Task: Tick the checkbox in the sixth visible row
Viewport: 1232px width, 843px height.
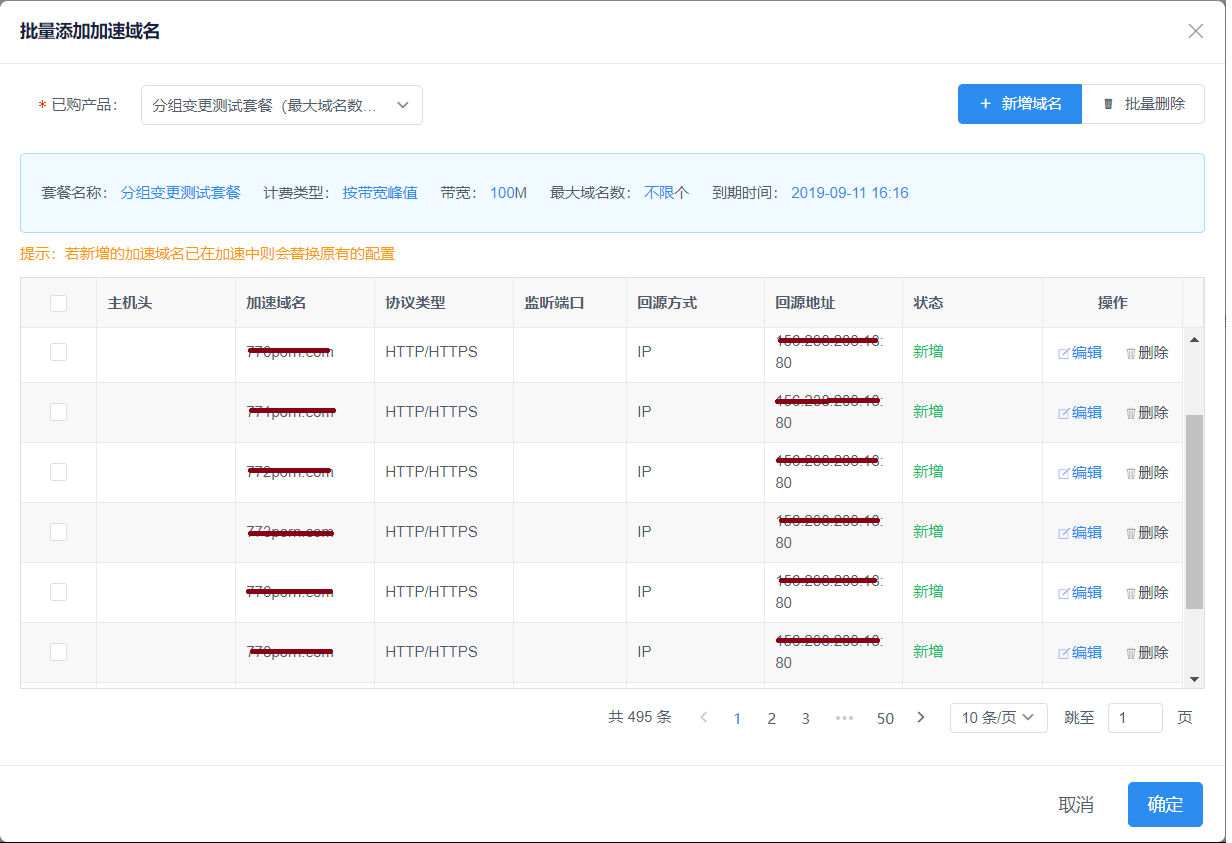Action: [x=58, y=652]
